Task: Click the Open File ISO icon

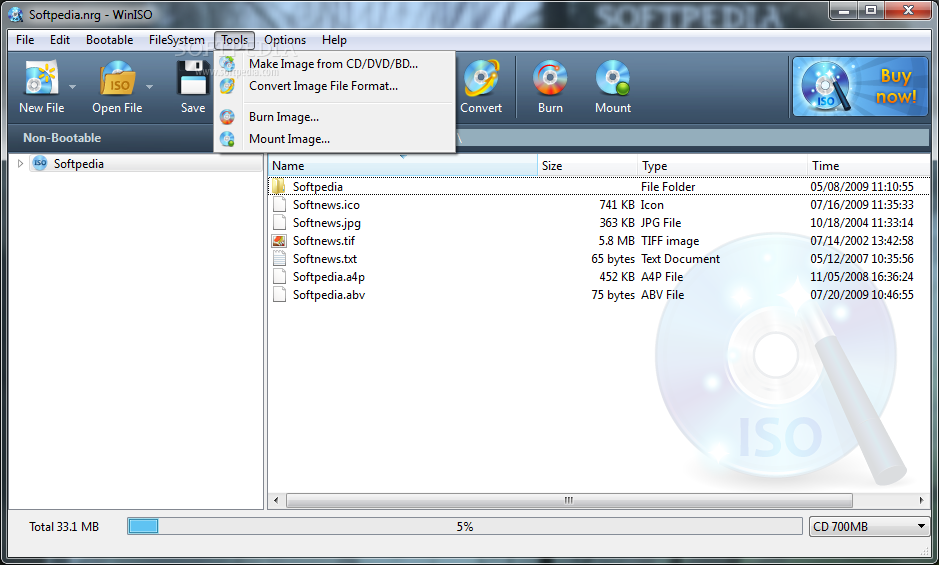Action: click(117, 78)
